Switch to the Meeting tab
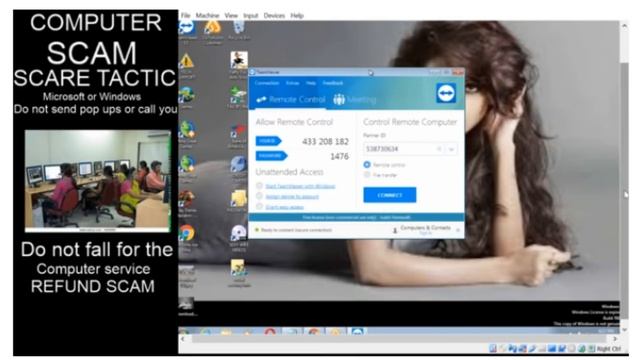 pyautogui.click(x=354, y=99)
